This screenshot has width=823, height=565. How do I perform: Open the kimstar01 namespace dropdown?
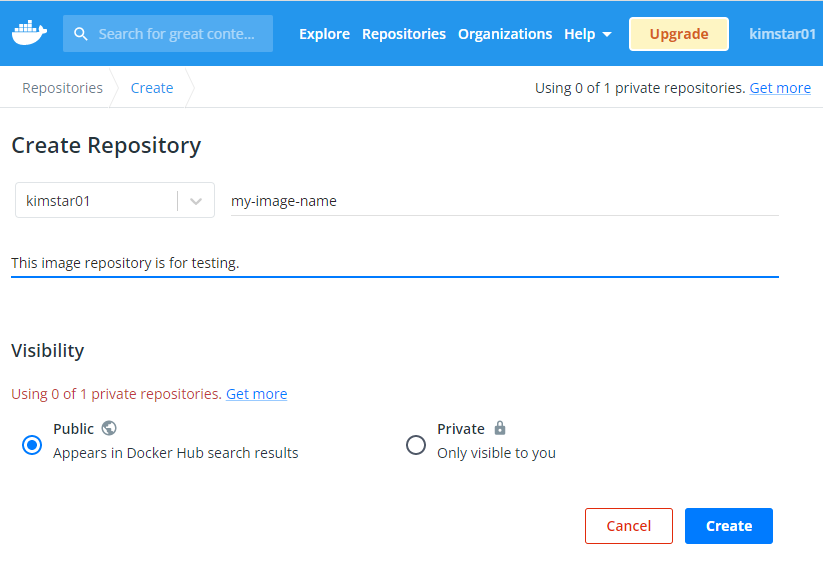tap(115, 200)
